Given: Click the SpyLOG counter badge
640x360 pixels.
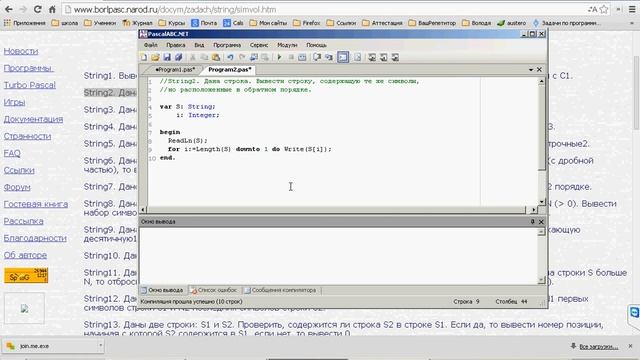Looking at the screenshot, I should pos(26,276).
